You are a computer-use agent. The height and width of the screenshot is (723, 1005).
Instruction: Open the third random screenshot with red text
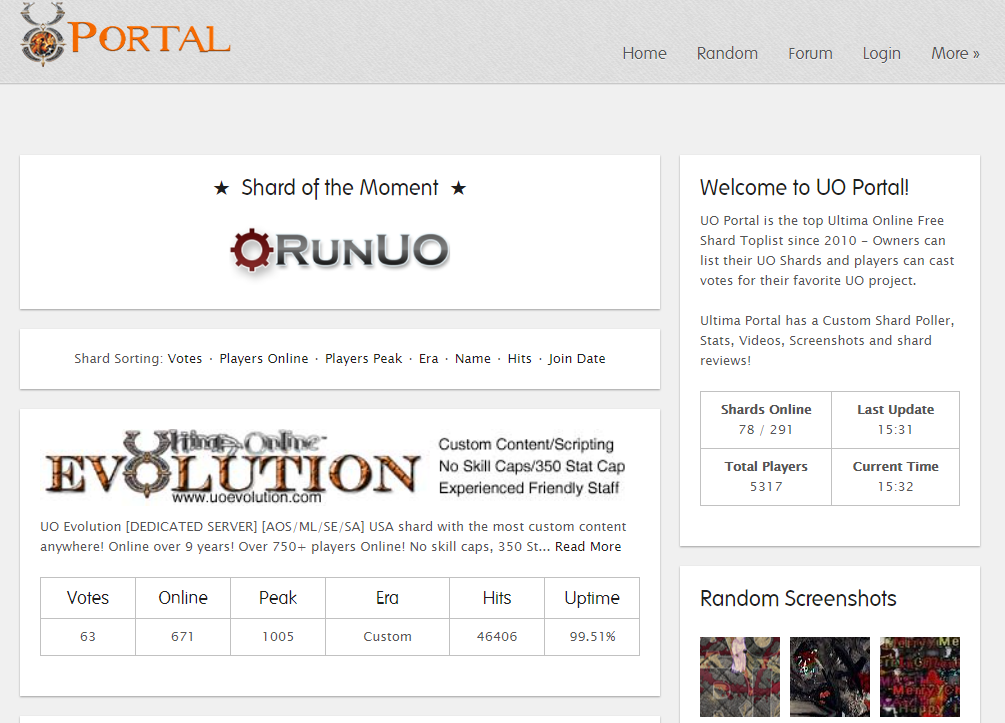pos(920,677)
